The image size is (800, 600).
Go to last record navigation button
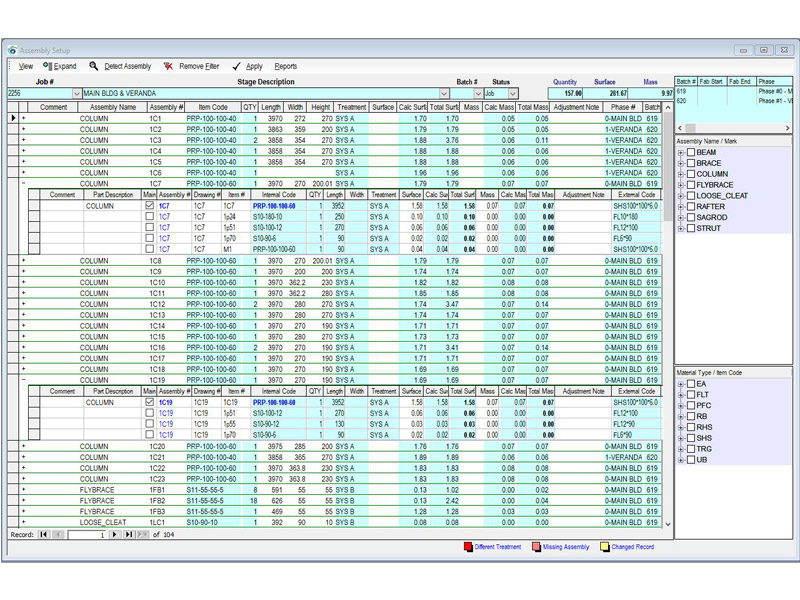tap(129, 534)
